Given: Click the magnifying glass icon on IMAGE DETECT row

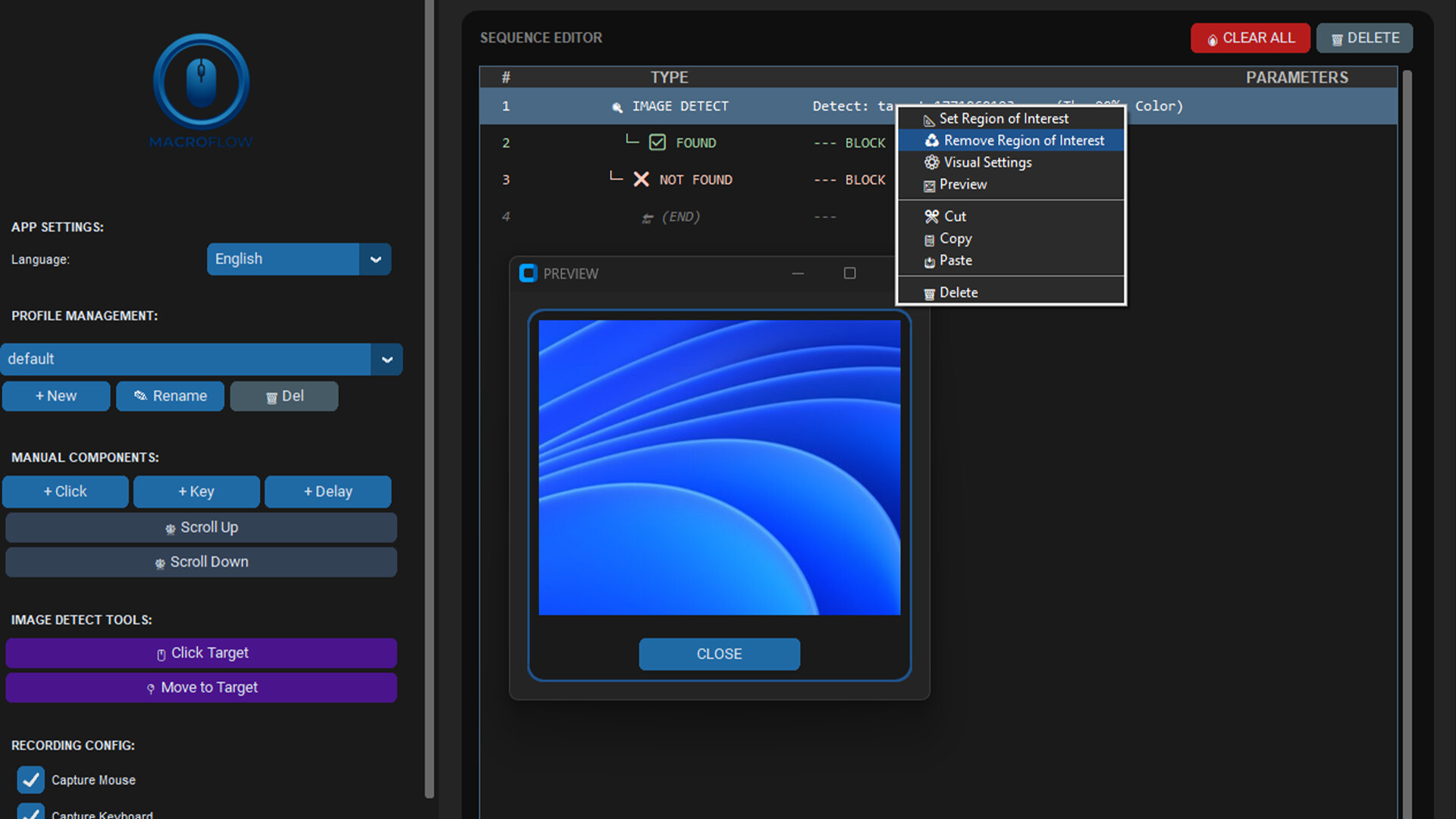Looking at the screenshot, I should tap(617, 106).
